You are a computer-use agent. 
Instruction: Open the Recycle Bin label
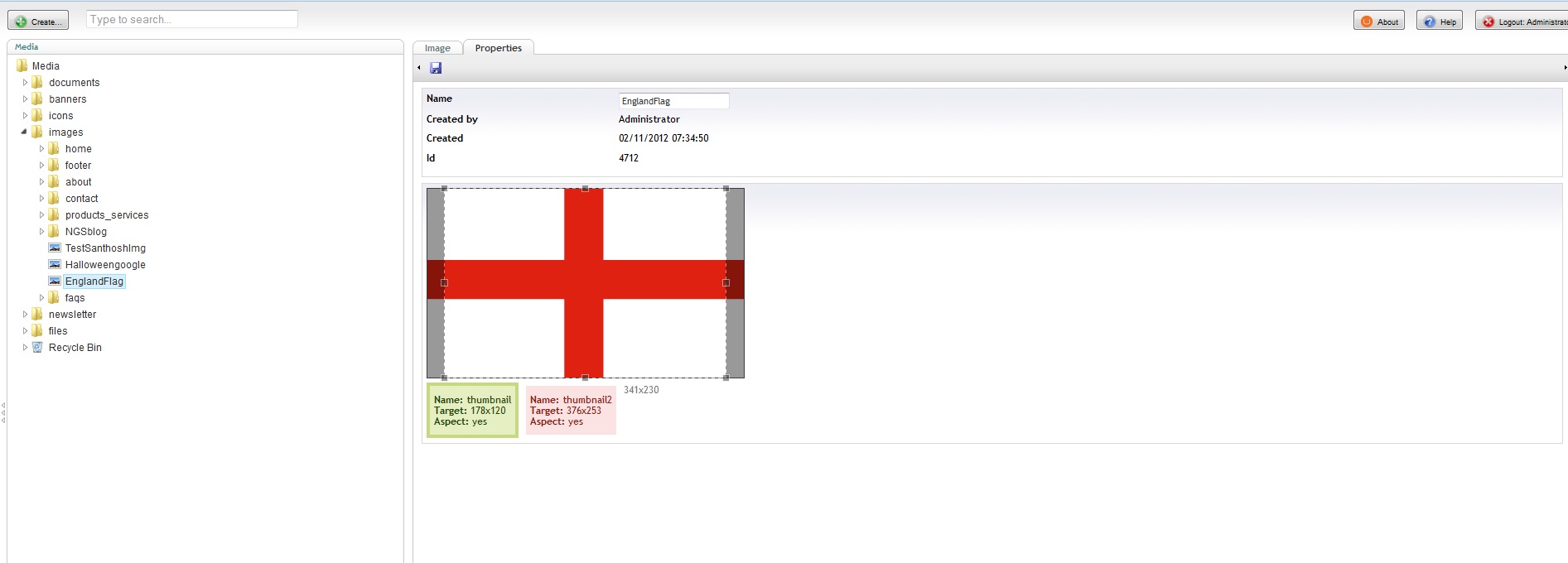pyautogui.click(x=75, y=348)
